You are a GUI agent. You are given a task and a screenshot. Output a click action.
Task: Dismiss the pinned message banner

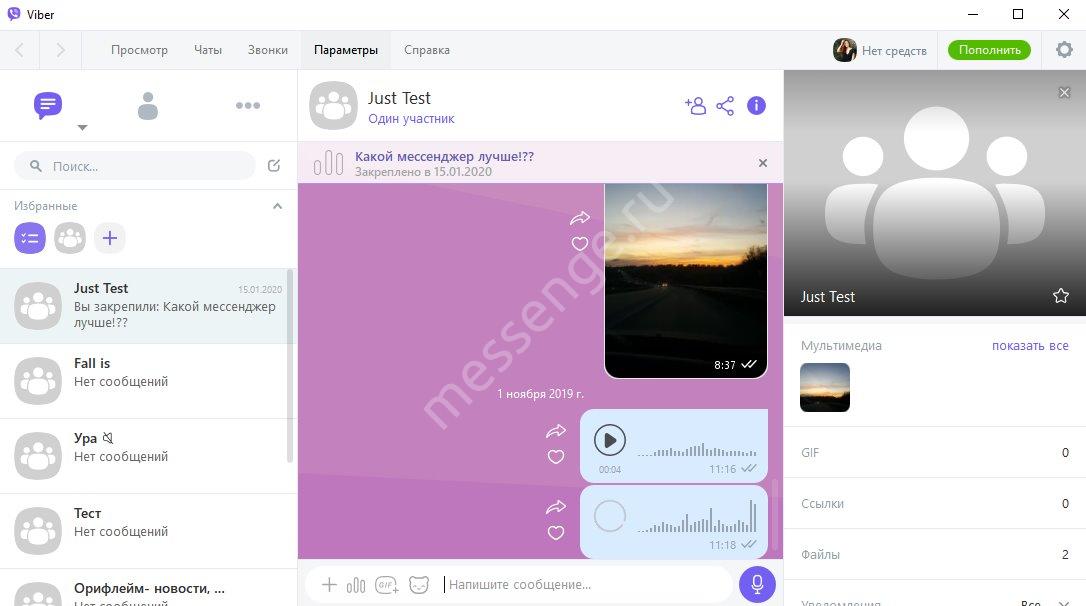point(763,163)
